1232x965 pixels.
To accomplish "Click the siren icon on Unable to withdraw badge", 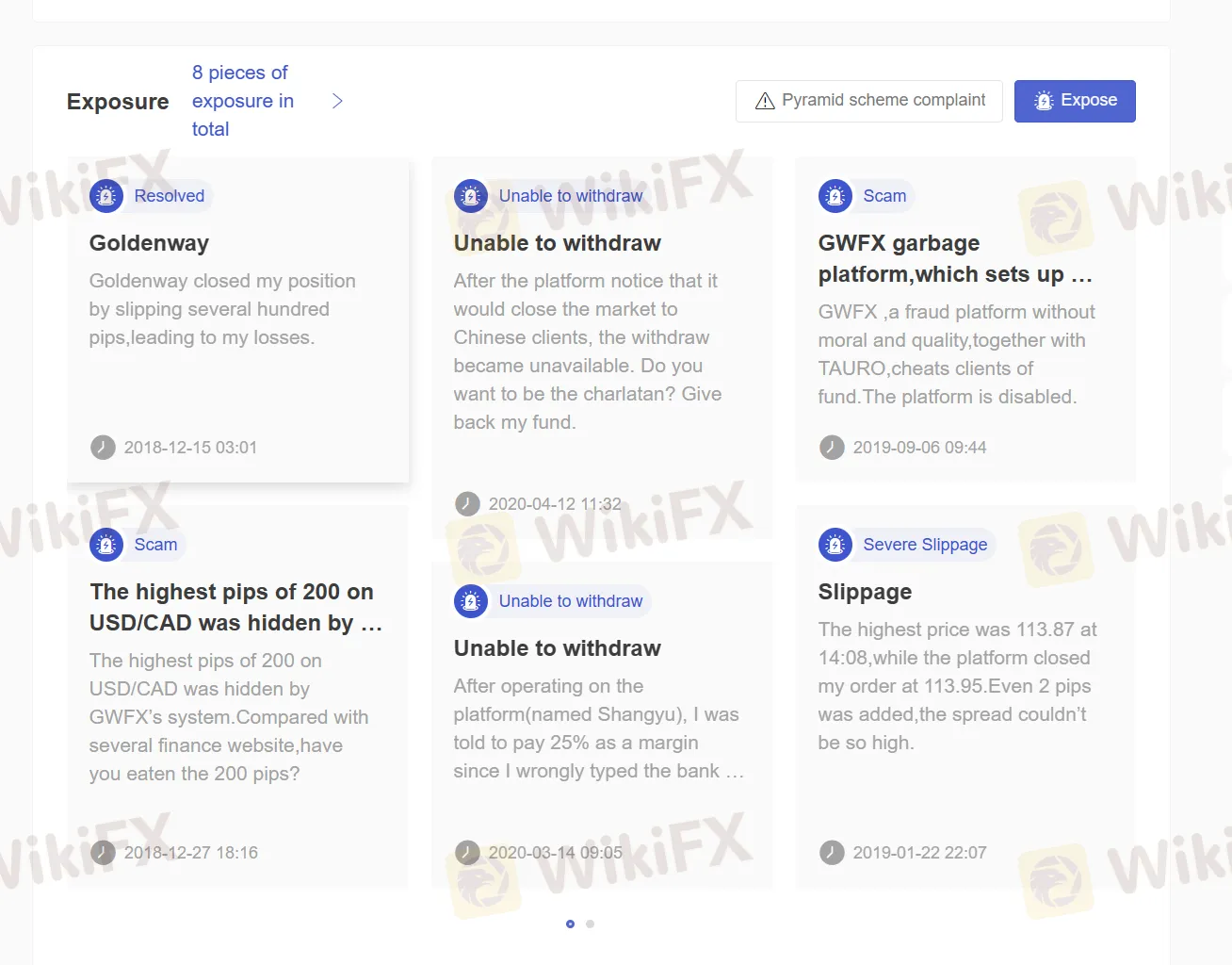I will 471,195.
